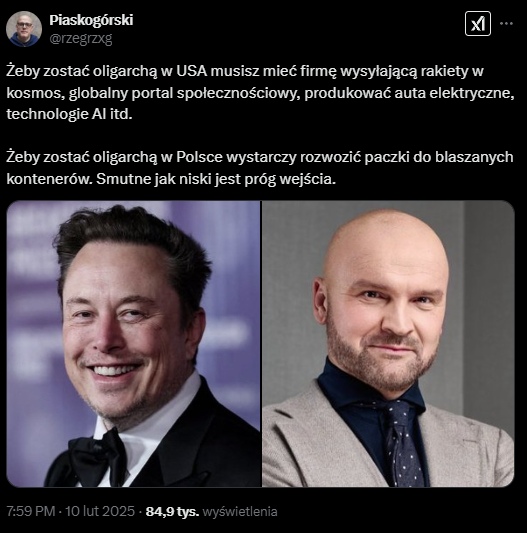Click the date 10 lut 2025

pos(100,511)
